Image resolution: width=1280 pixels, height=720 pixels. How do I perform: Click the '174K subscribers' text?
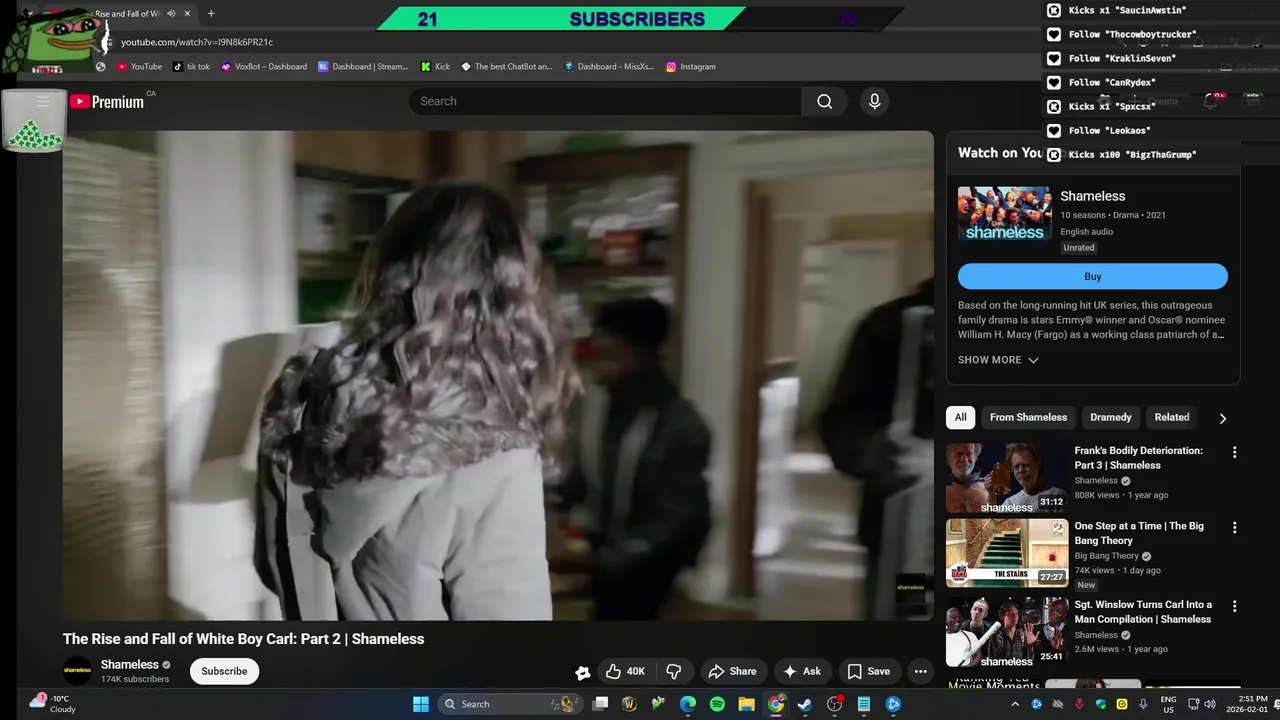[135, 679]
